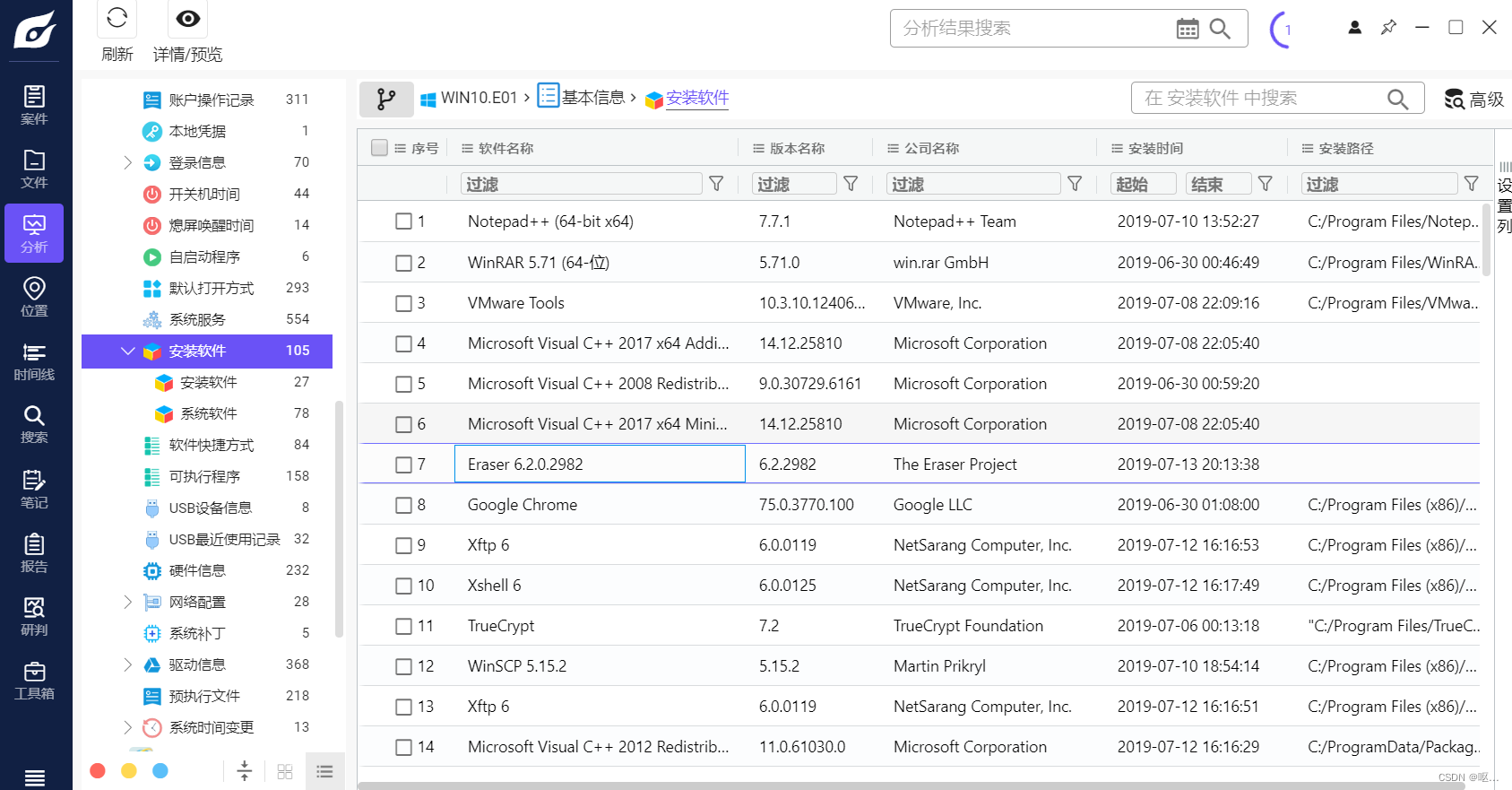Check the VMware Tools row checkbox
This screenshot has width=1512, height=790.
coord(404,304)
